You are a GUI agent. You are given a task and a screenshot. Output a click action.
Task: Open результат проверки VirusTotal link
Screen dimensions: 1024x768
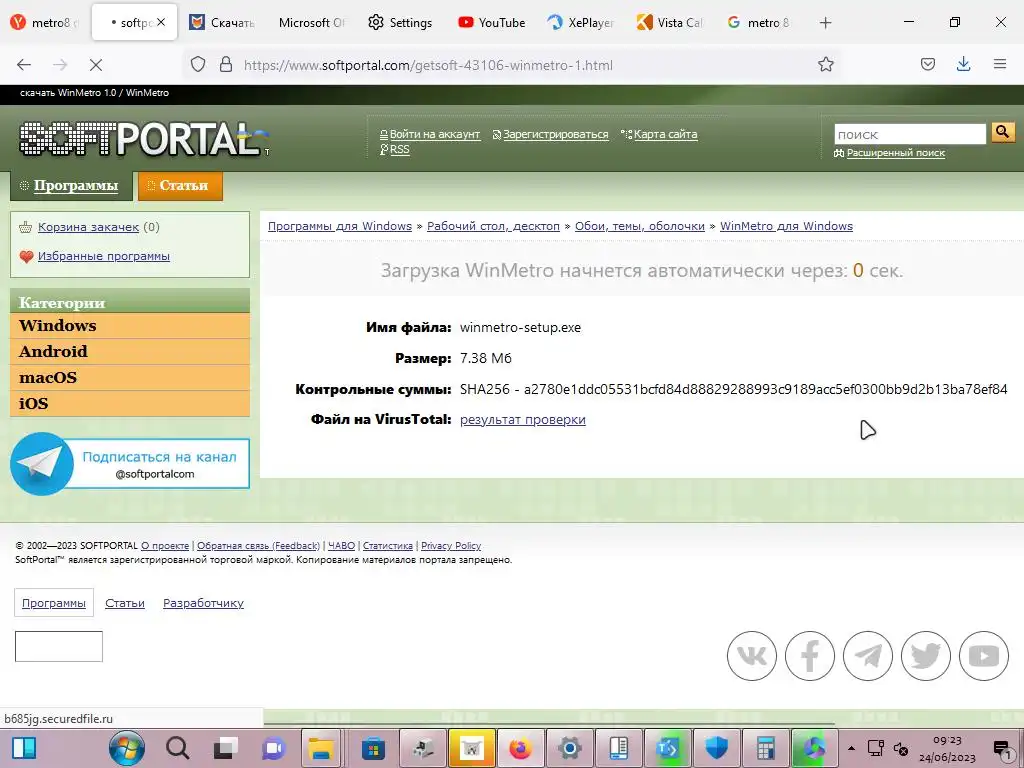coord(522,419)
